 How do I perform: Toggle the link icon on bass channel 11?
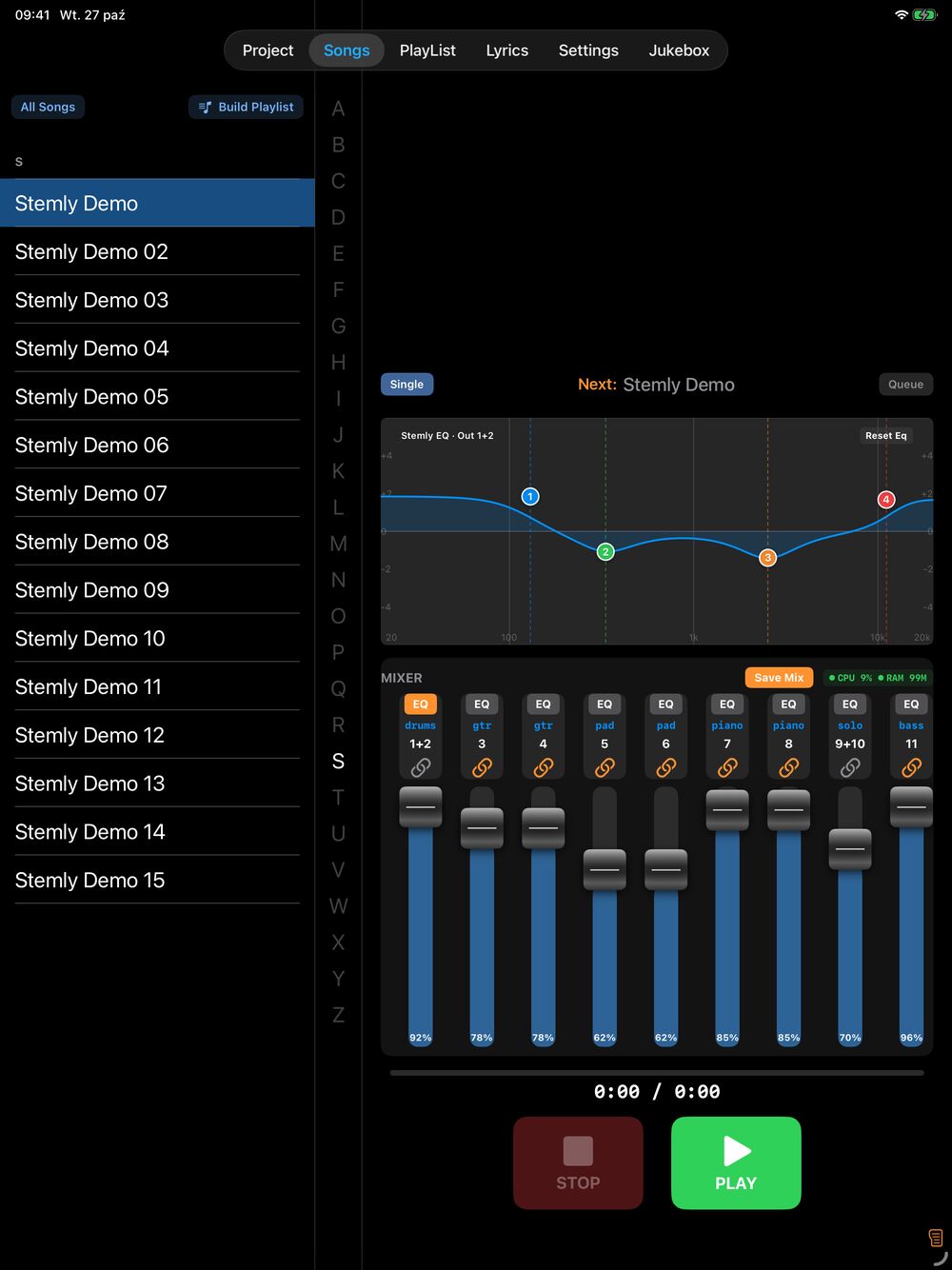[x=911, y=767]
